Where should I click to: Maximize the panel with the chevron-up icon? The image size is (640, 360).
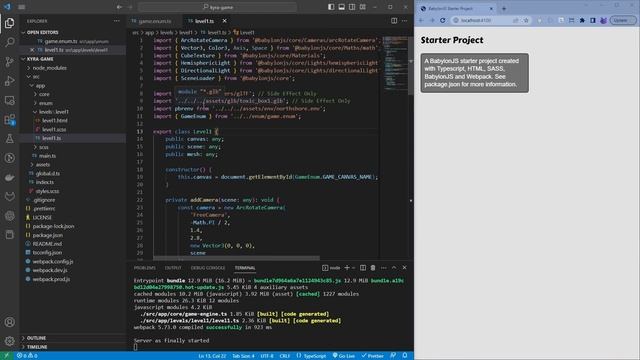(394, 268)
